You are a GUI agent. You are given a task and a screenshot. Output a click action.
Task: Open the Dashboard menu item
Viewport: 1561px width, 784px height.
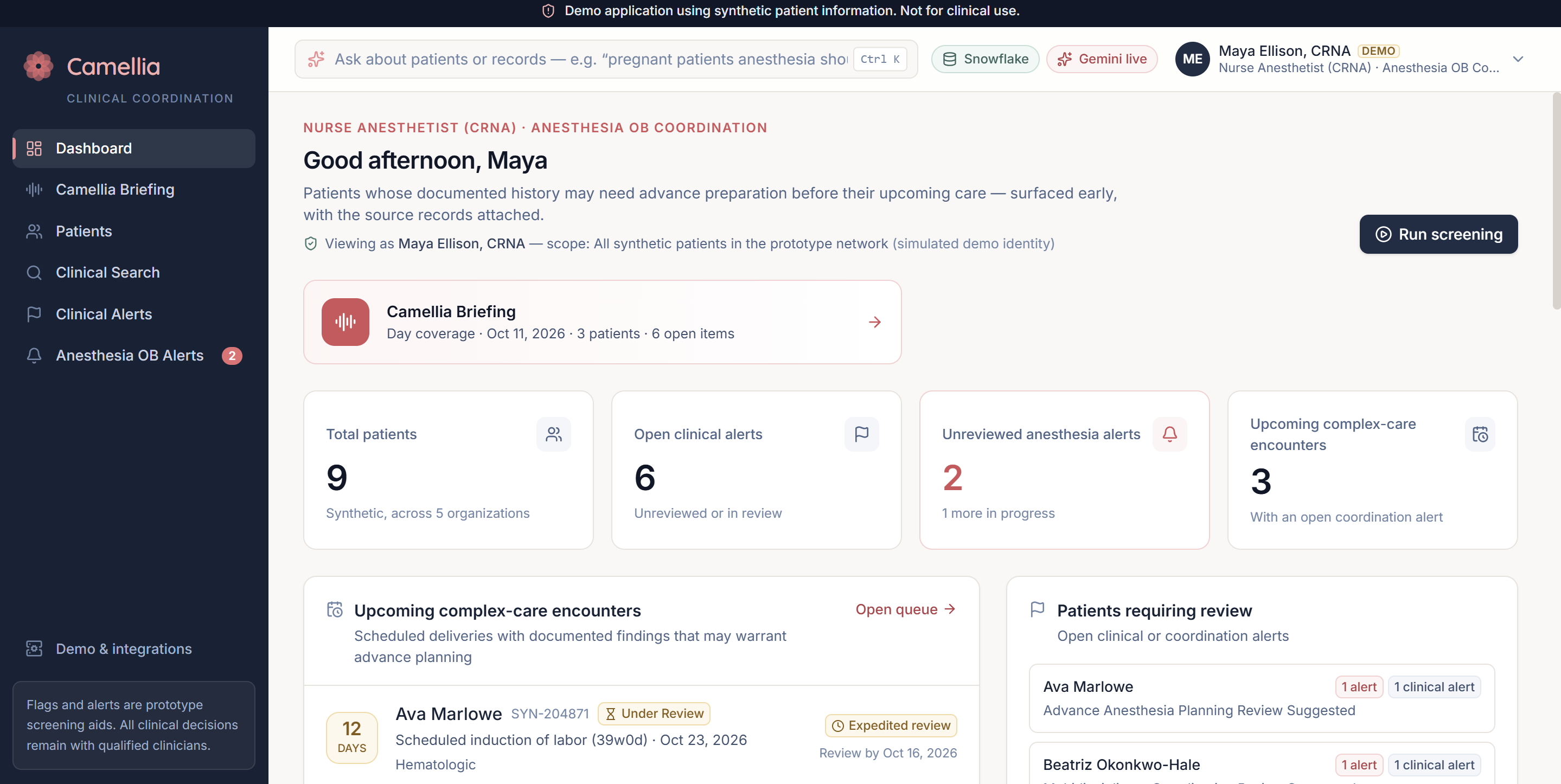pyautogui.click(x=134, y=149)
